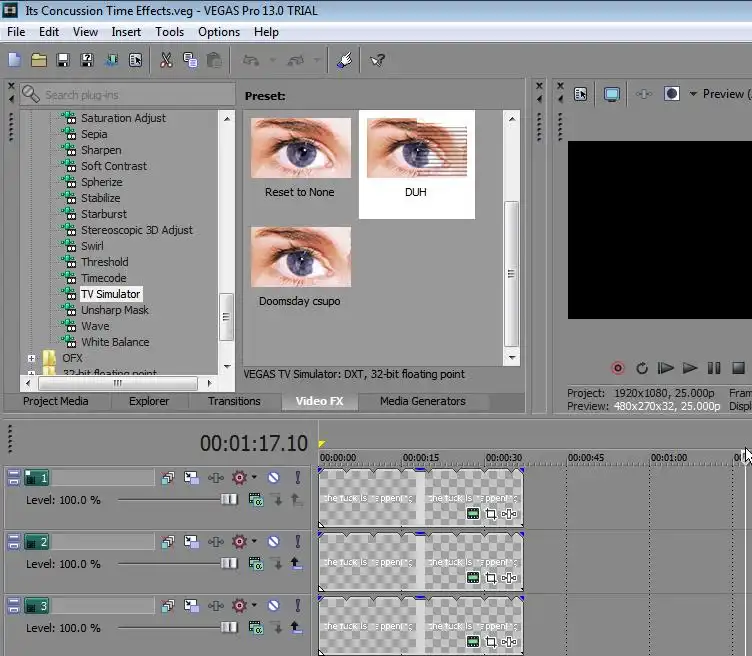752x656 pixels.
Task: Open Project Video Properties in preview panel
Action: pyautogui.click(x=580, y=94)
